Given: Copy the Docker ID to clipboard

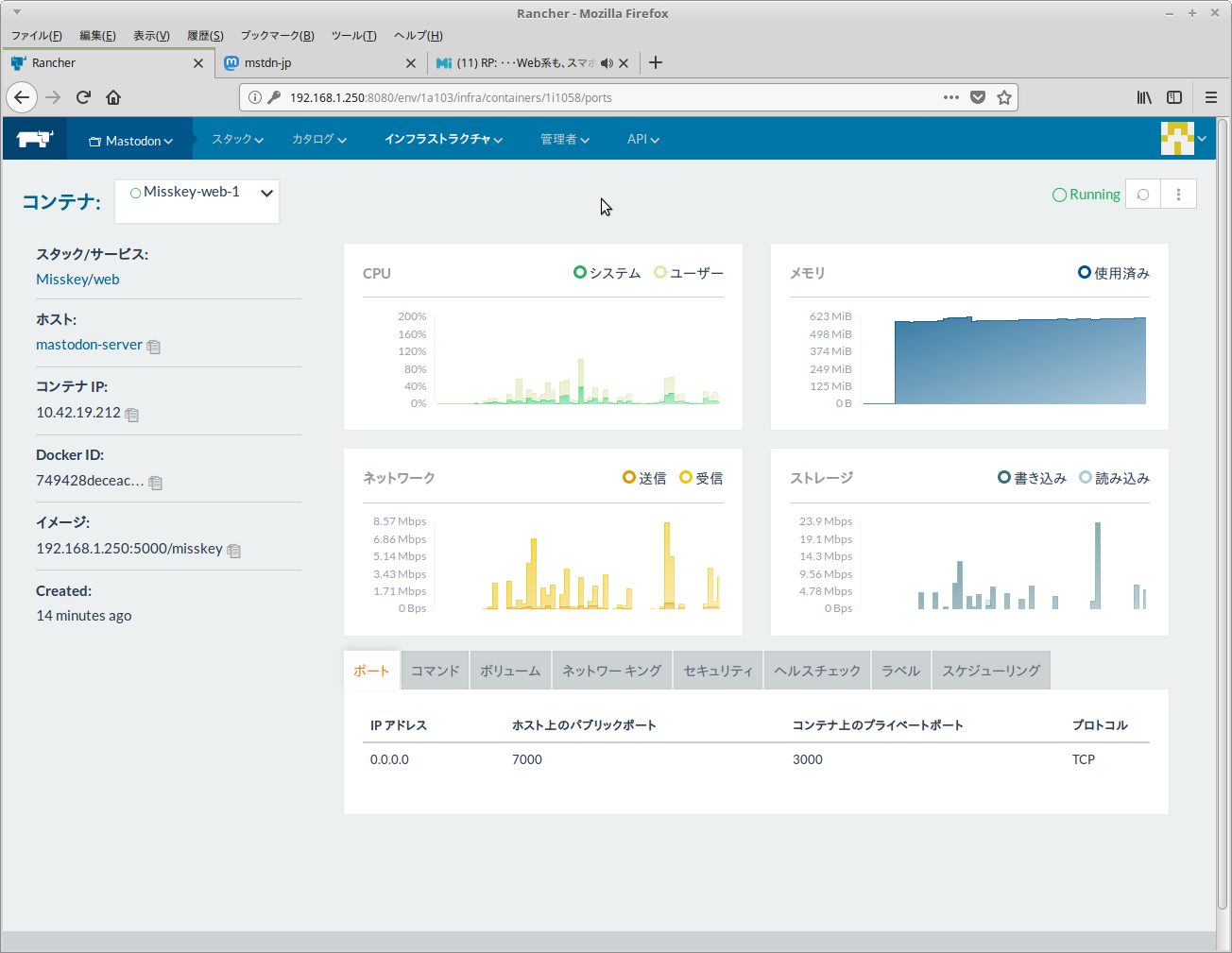Looking at the screenshot, I should click(x=156, y=483).
